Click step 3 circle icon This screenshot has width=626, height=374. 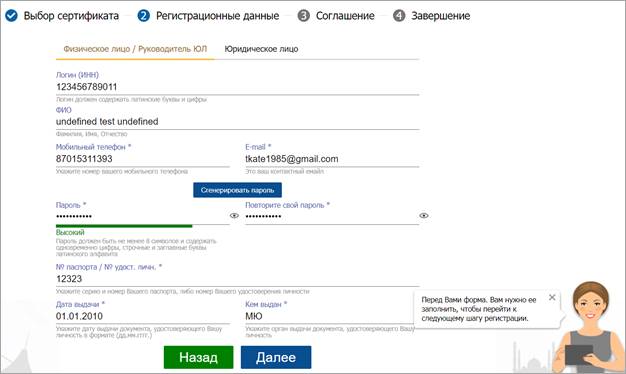(303, 16)
